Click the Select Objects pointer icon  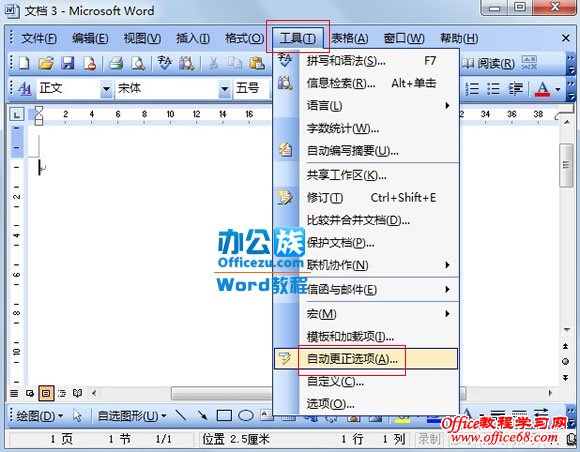tap(77, 415)
